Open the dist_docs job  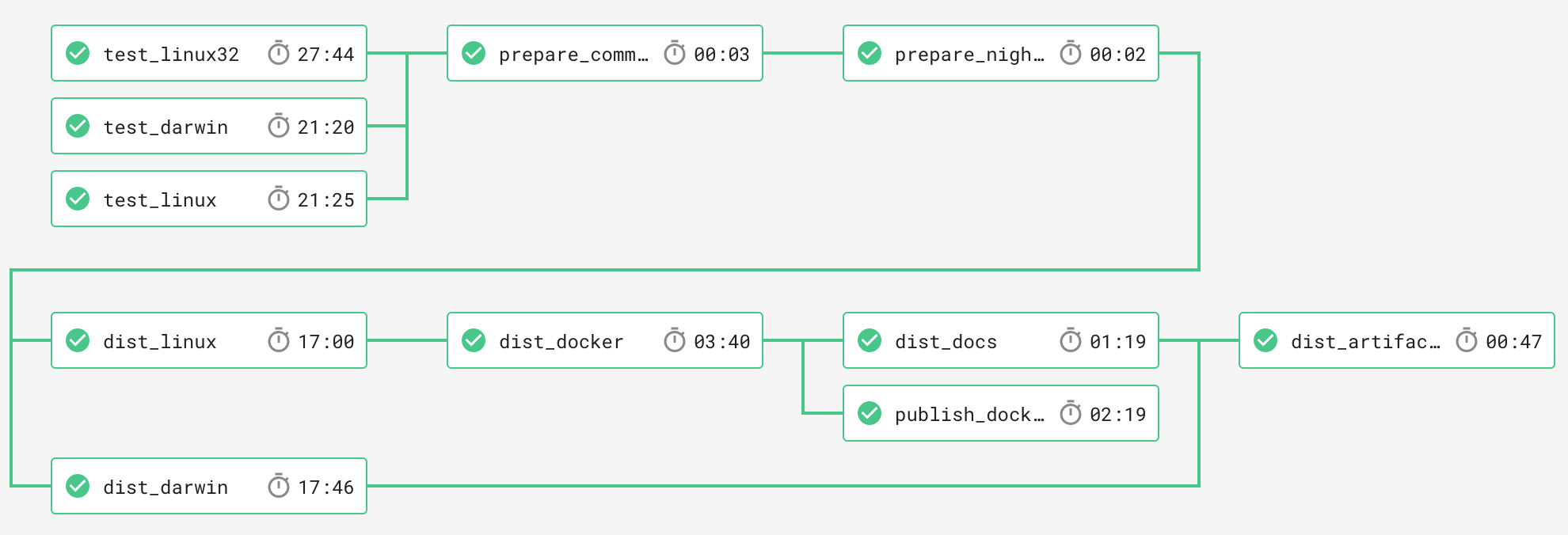pyautogui.click(x=946, y=341)
